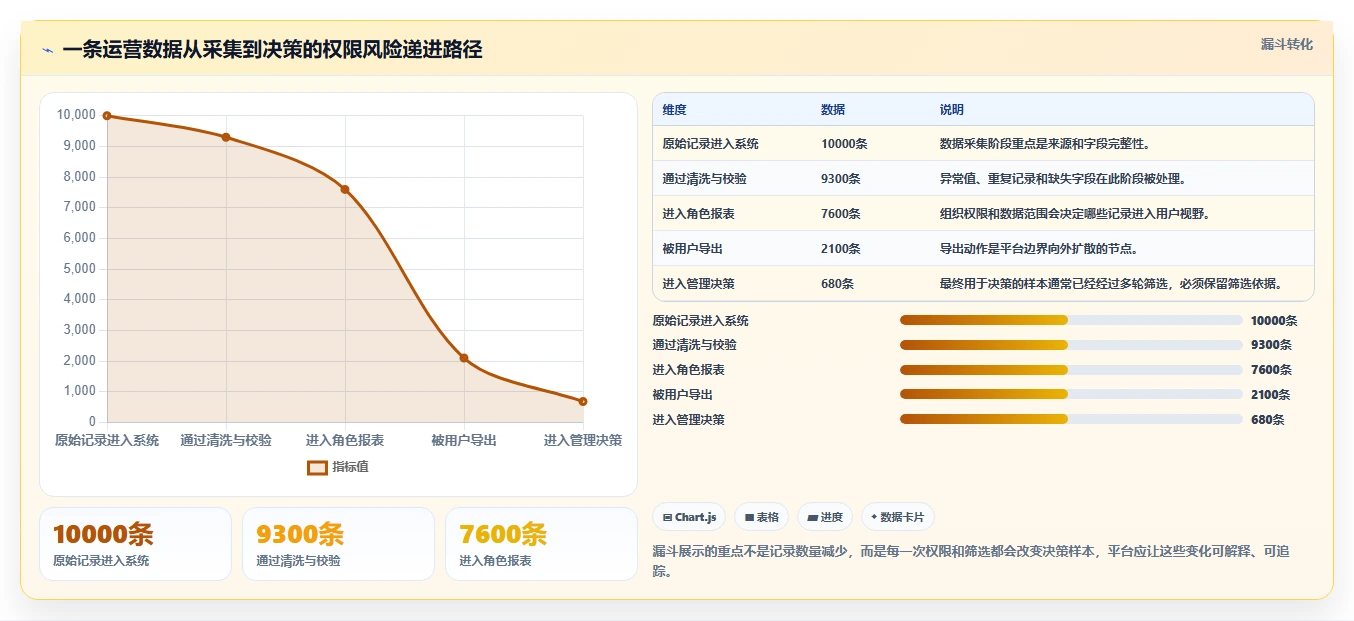Click table value 2100条

[x=841, y=249]
